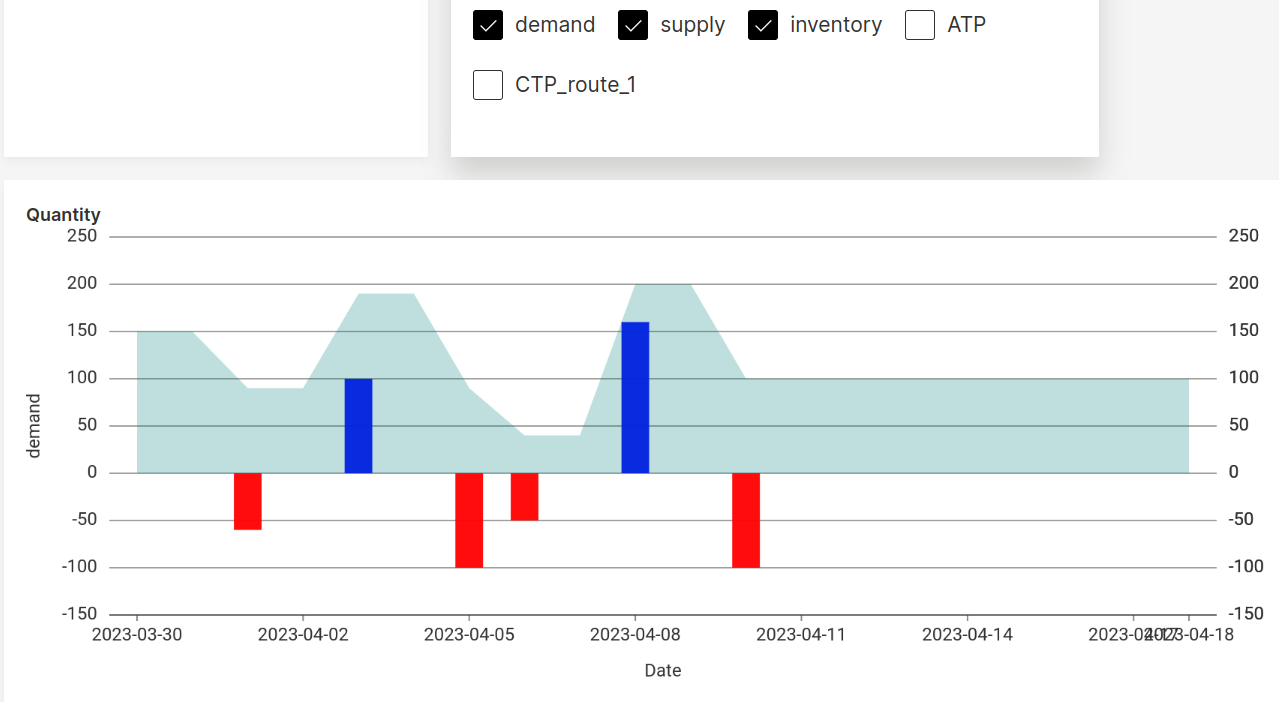Disable the supply series checkbox

[x=632, y=24]
